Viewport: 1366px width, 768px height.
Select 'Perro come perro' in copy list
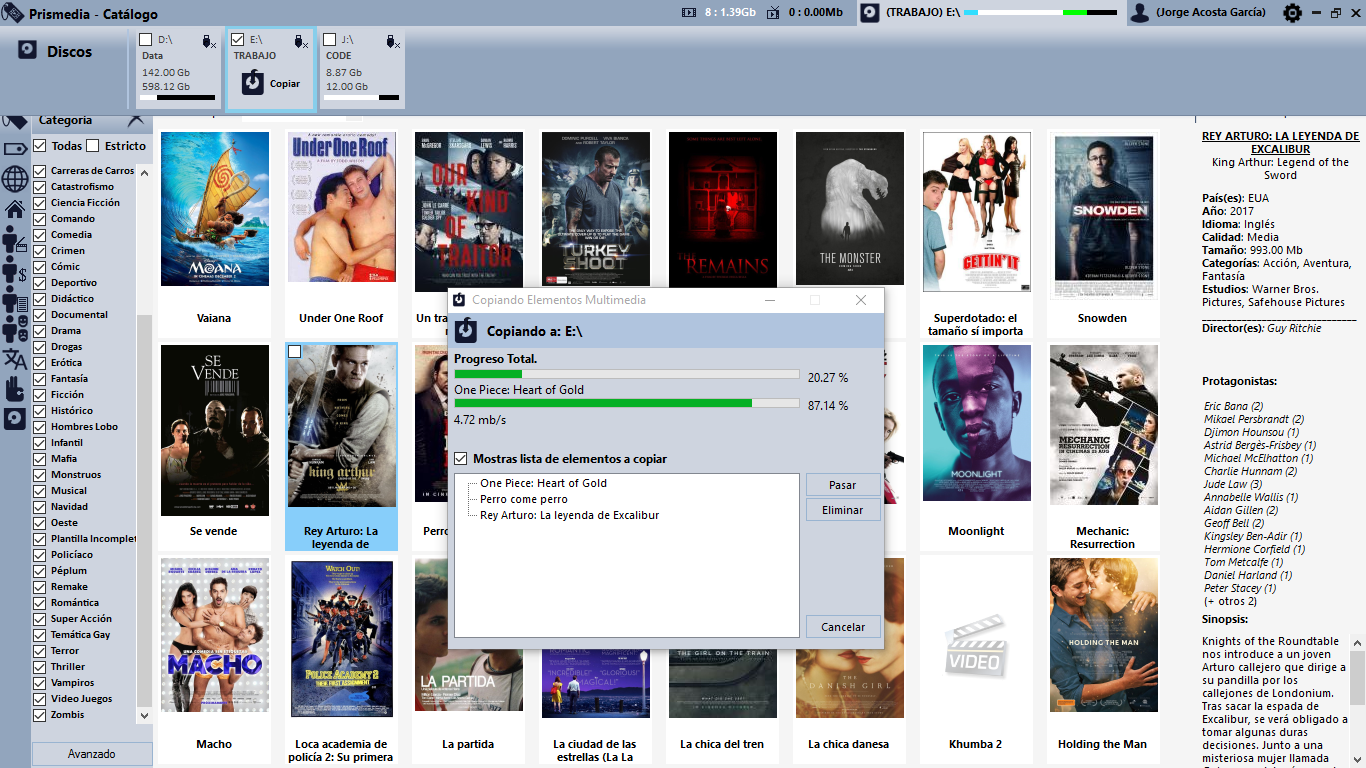click(x=523, y=499)
